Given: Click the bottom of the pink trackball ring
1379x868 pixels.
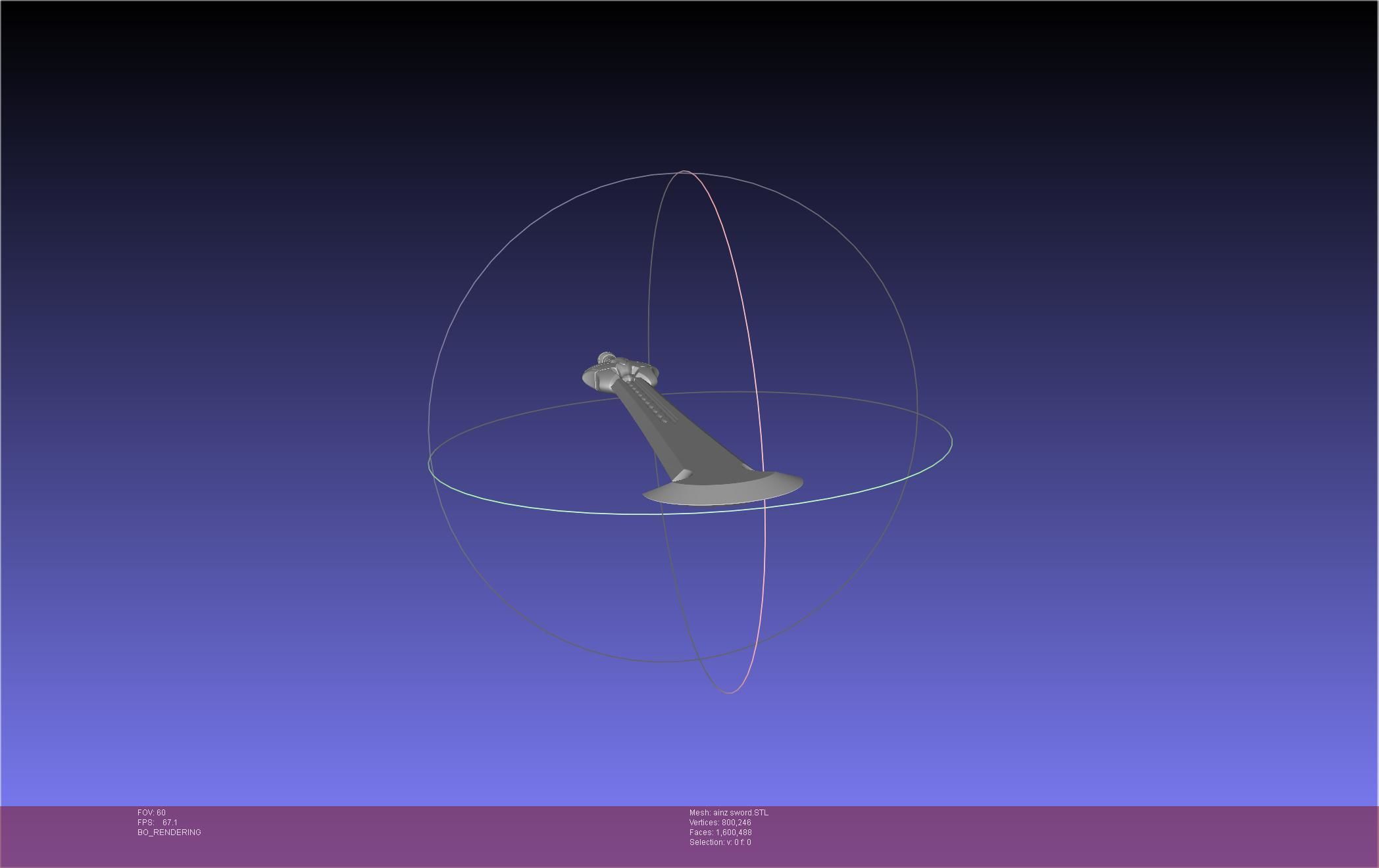Looking at the screenshot, I should [730, 692].
